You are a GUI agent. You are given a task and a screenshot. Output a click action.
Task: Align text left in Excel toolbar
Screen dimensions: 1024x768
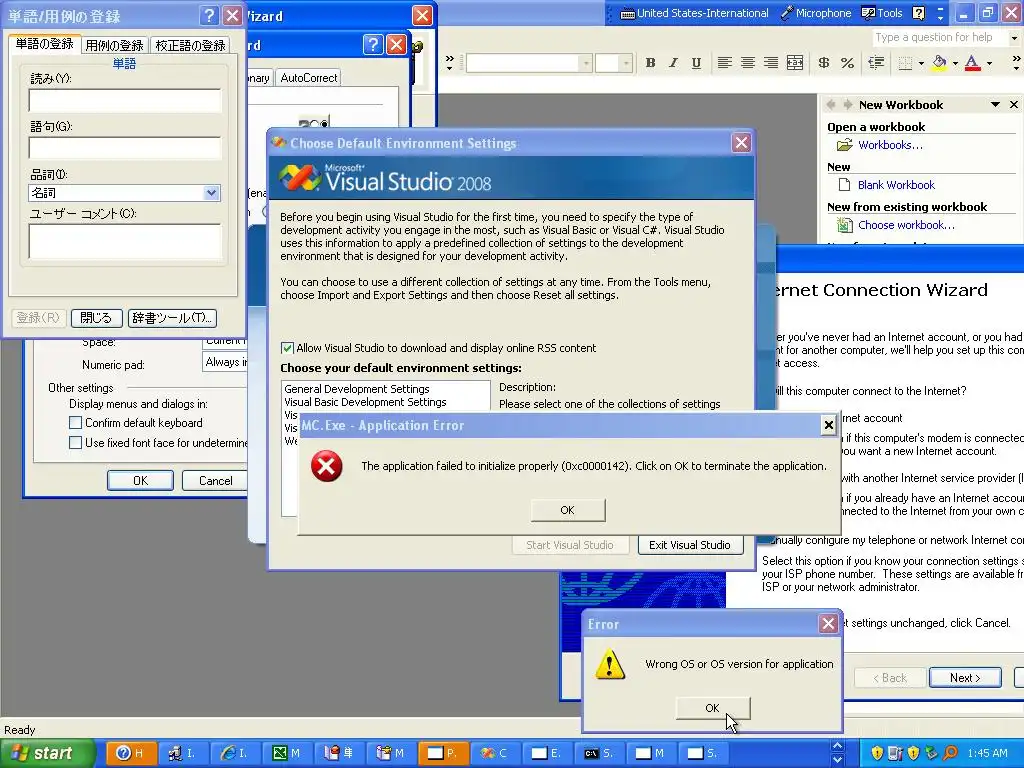tap(724, 63)
